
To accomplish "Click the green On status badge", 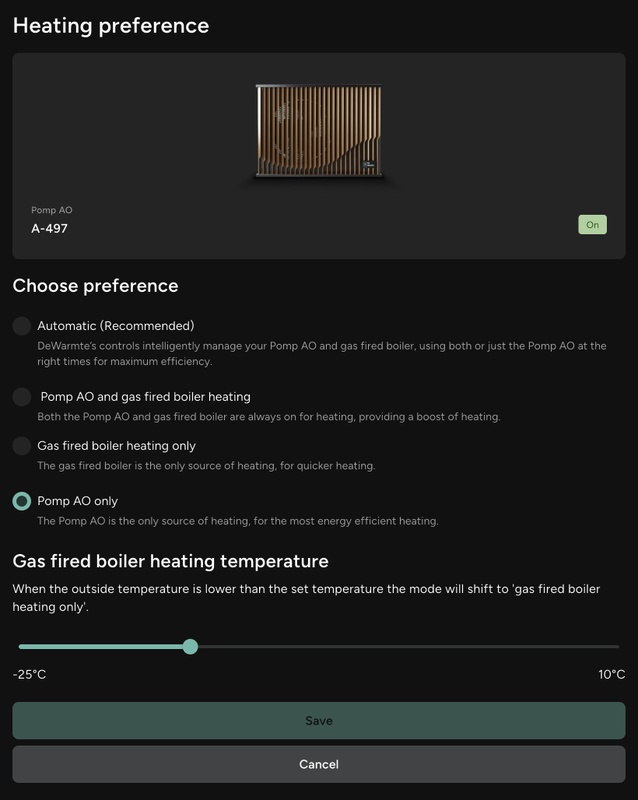I will click(x=592, y=225).
